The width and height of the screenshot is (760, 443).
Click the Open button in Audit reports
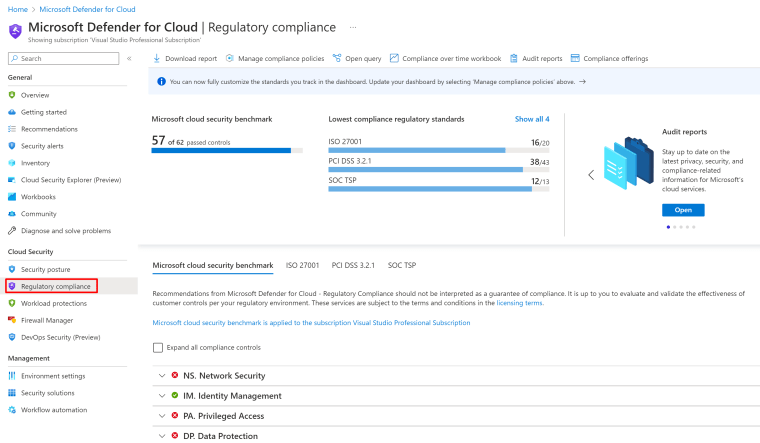683,210
